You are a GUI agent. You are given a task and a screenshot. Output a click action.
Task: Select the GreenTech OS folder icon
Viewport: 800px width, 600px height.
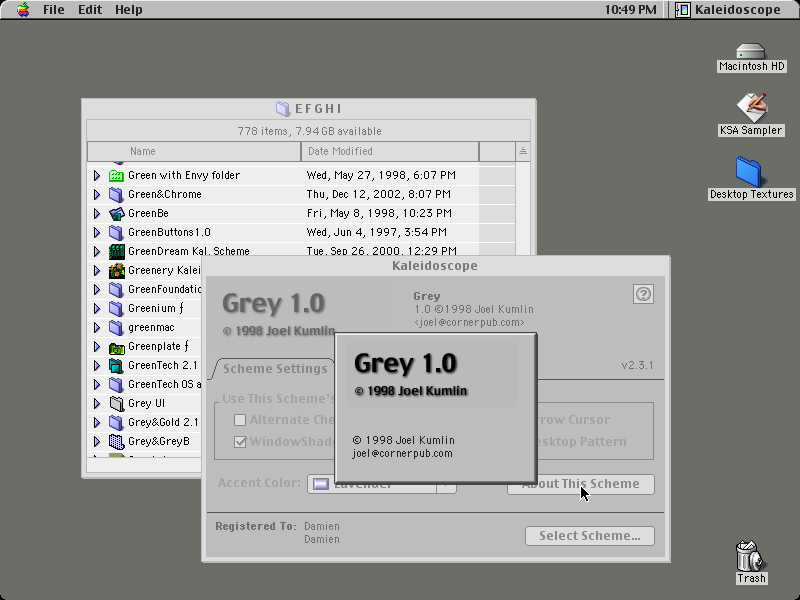tap(116, 384)
